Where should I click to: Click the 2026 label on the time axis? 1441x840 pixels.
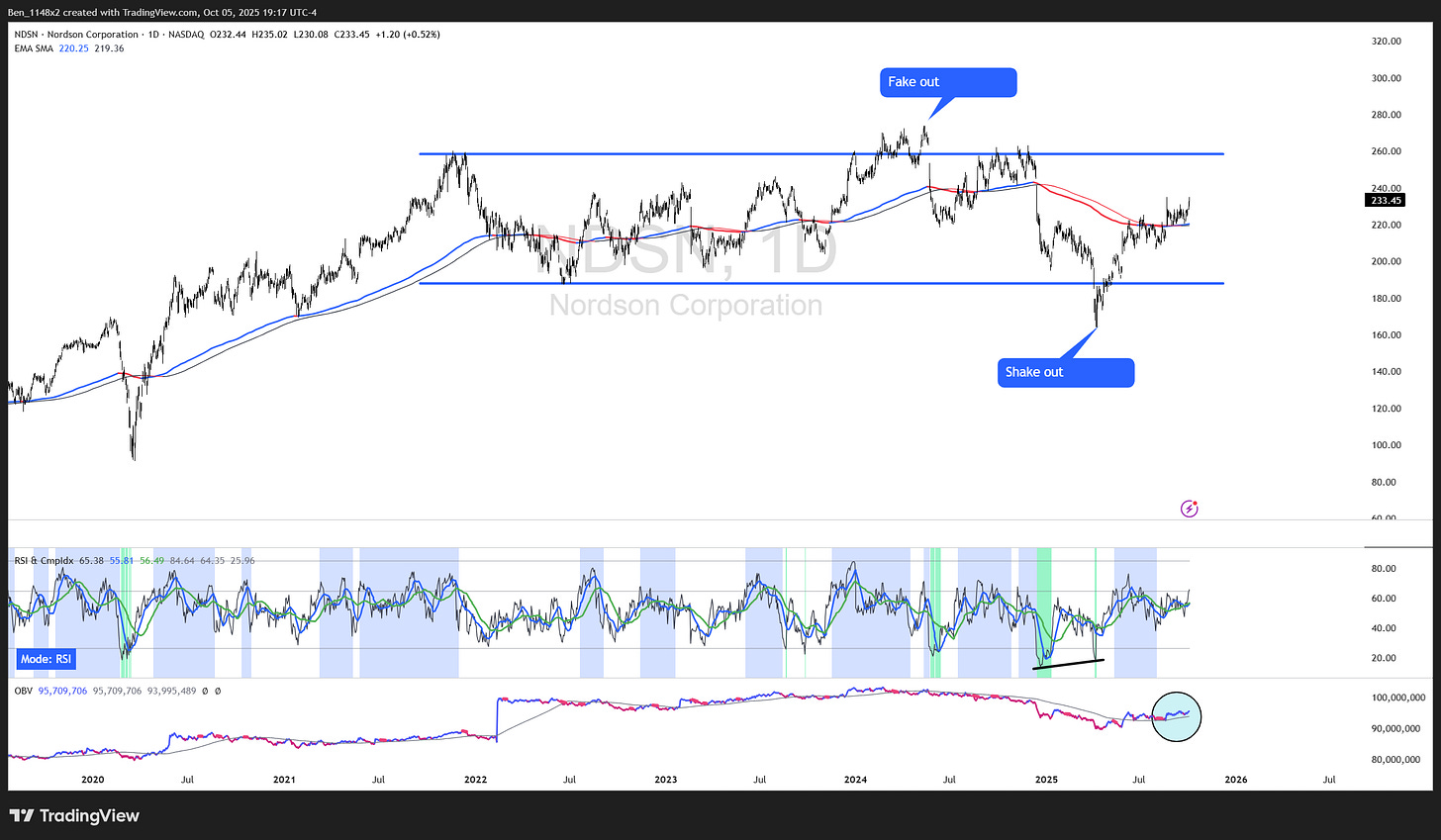[1236, 780]
